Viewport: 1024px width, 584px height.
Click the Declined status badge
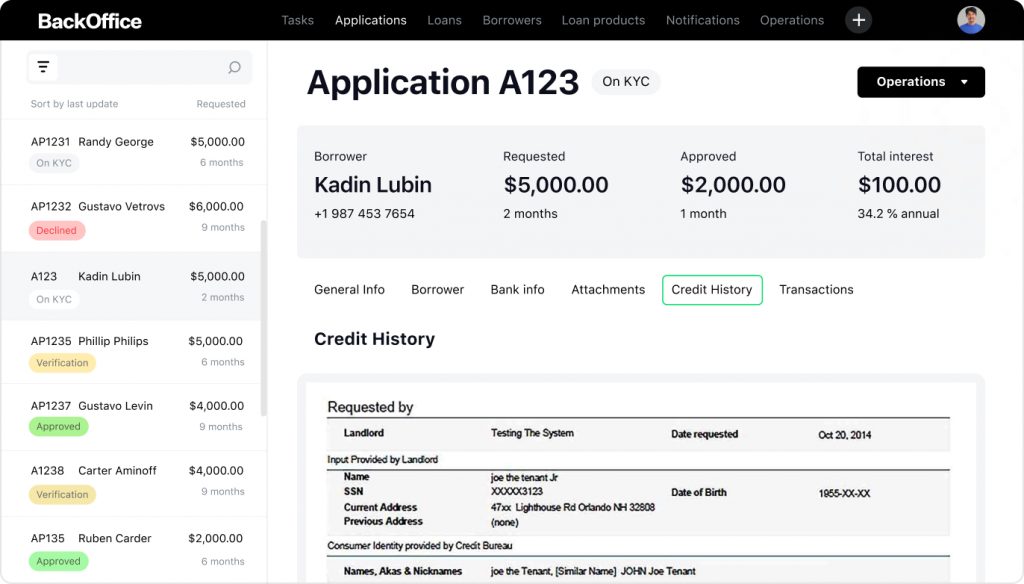pos(56,231)
